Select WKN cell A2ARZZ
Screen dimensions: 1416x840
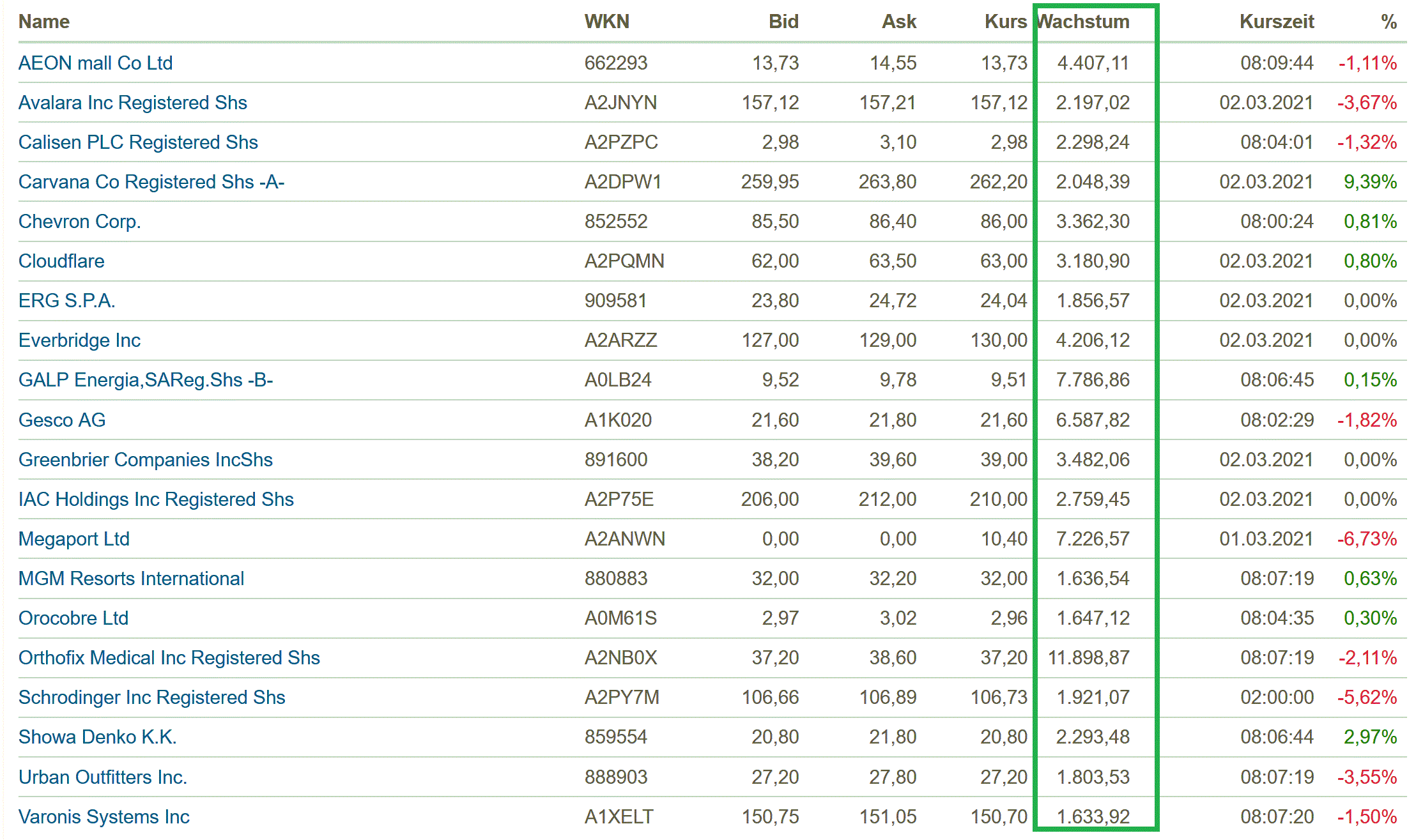click(620, 340)
